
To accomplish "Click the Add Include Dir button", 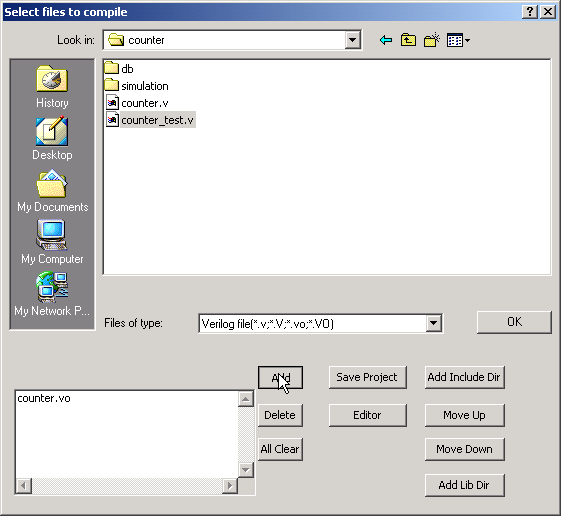I will tap(464, 377).
